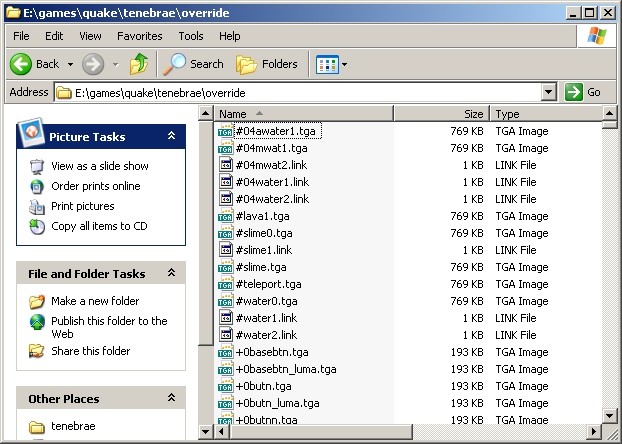Screen dimensions: 622x444
Task: Collapse the Other Places panel
Action: point(171,398)
